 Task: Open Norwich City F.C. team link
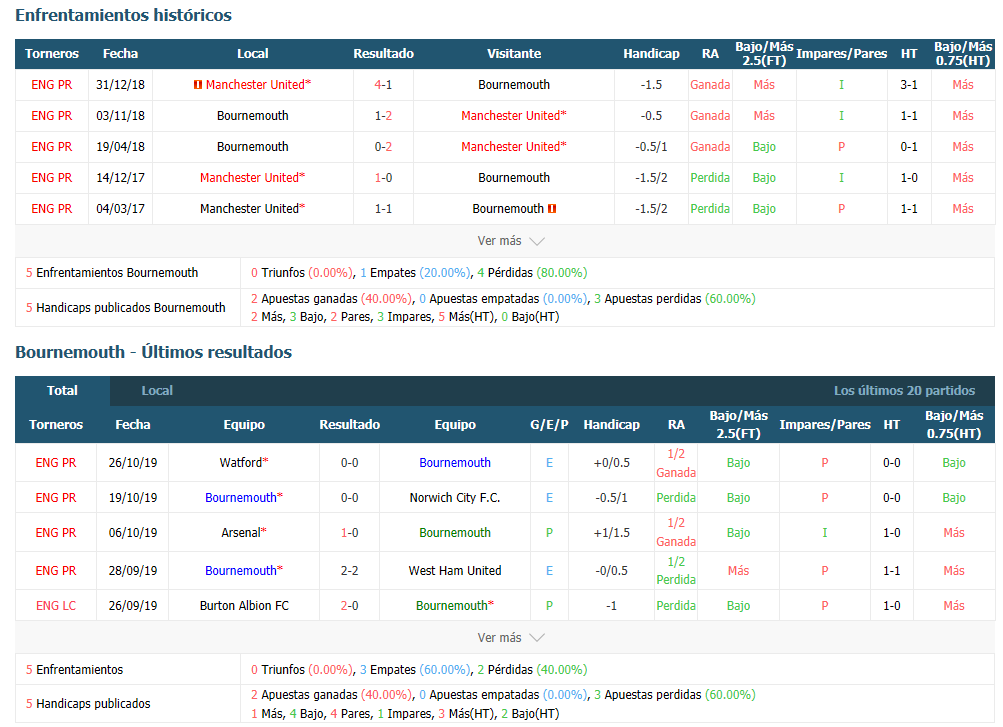click(x=455, y=497)
